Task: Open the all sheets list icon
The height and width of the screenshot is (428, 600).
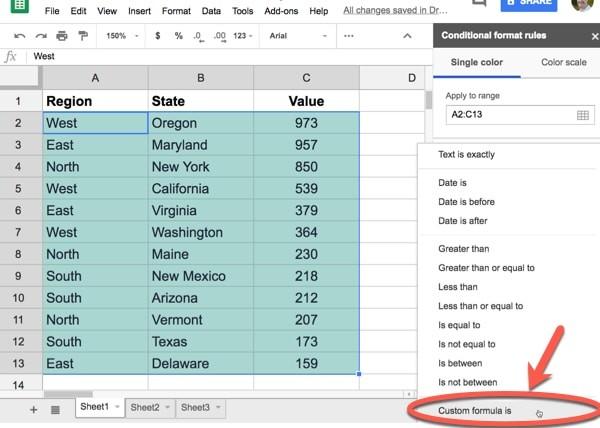Action: point(55,410)
